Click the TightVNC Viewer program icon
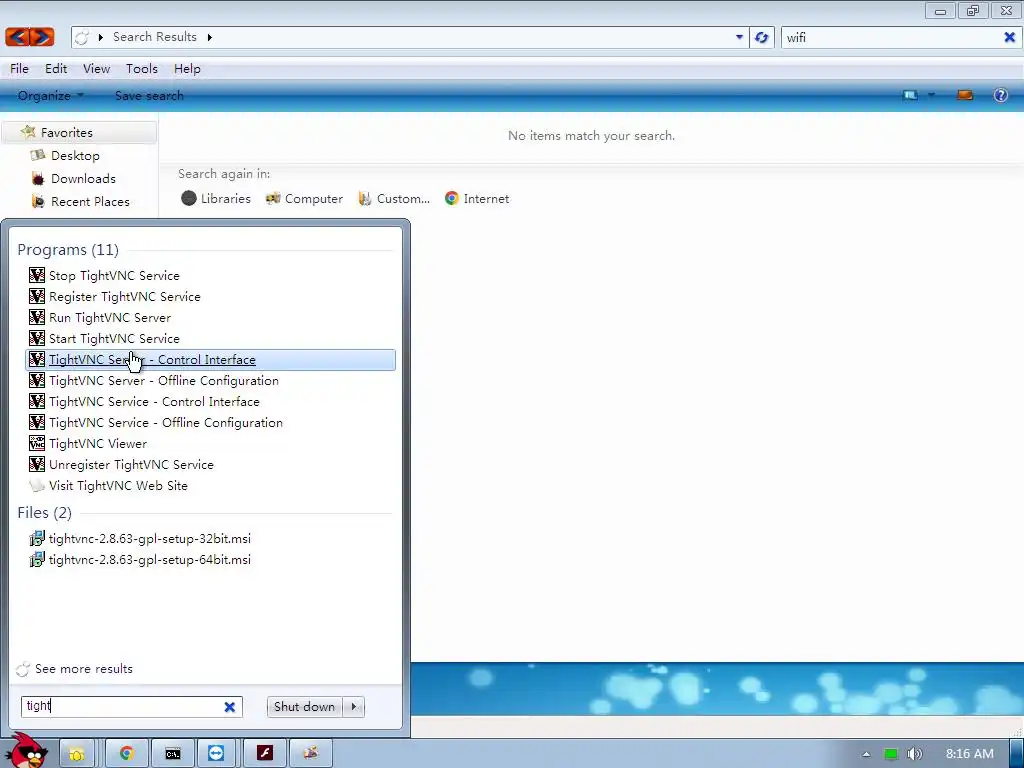Screen dimensions: 1024x768 (37, 443)
